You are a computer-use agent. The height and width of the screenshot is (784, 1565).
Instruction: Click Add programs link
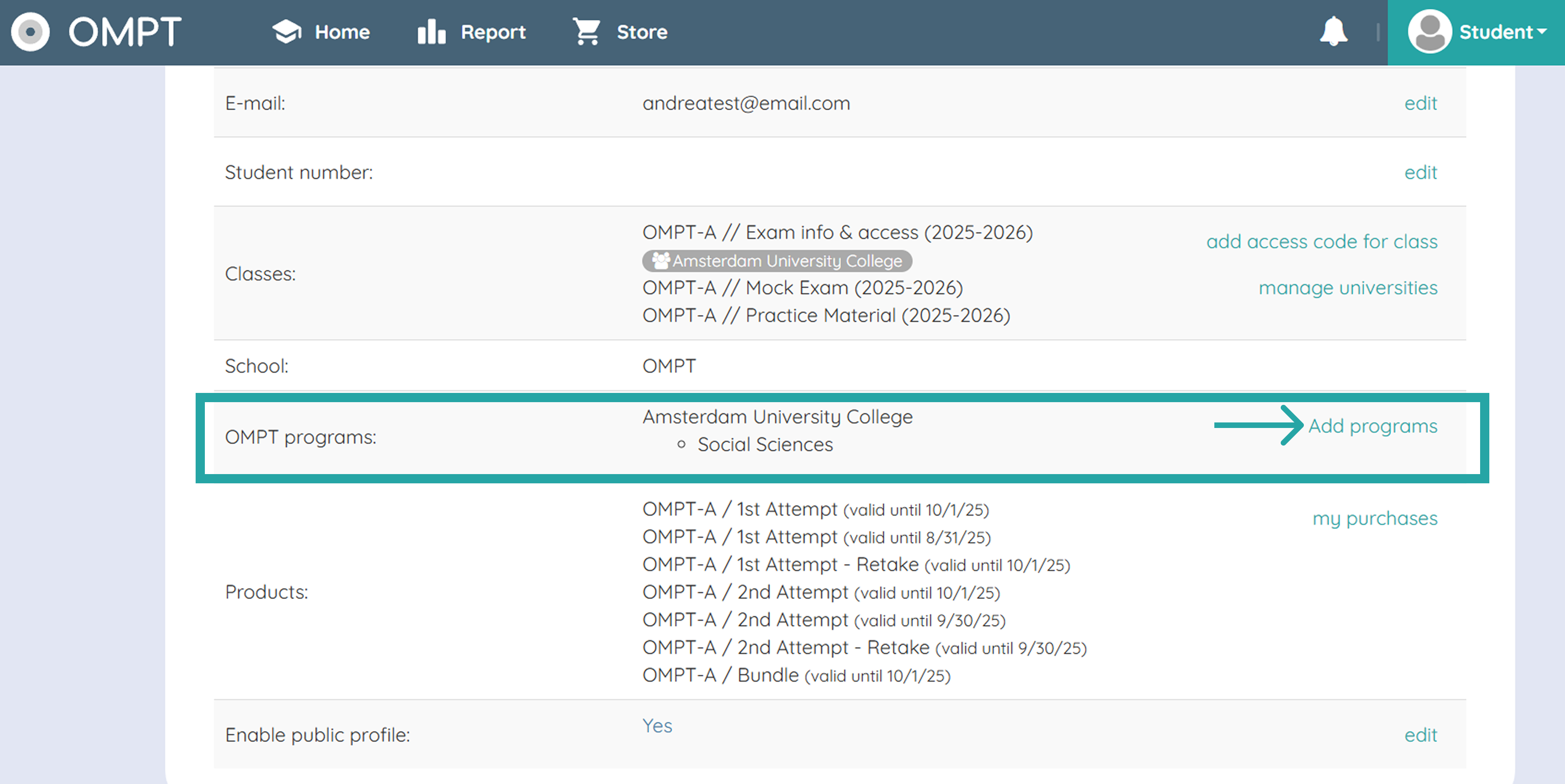pos(1373,426)
